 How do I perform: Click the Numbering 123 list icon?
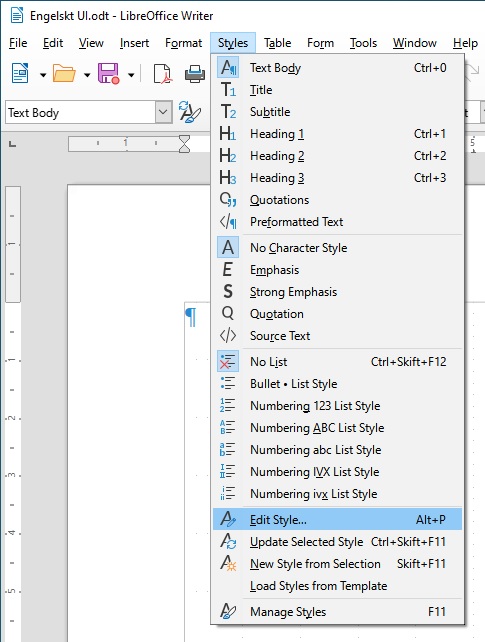click(228, 406)
